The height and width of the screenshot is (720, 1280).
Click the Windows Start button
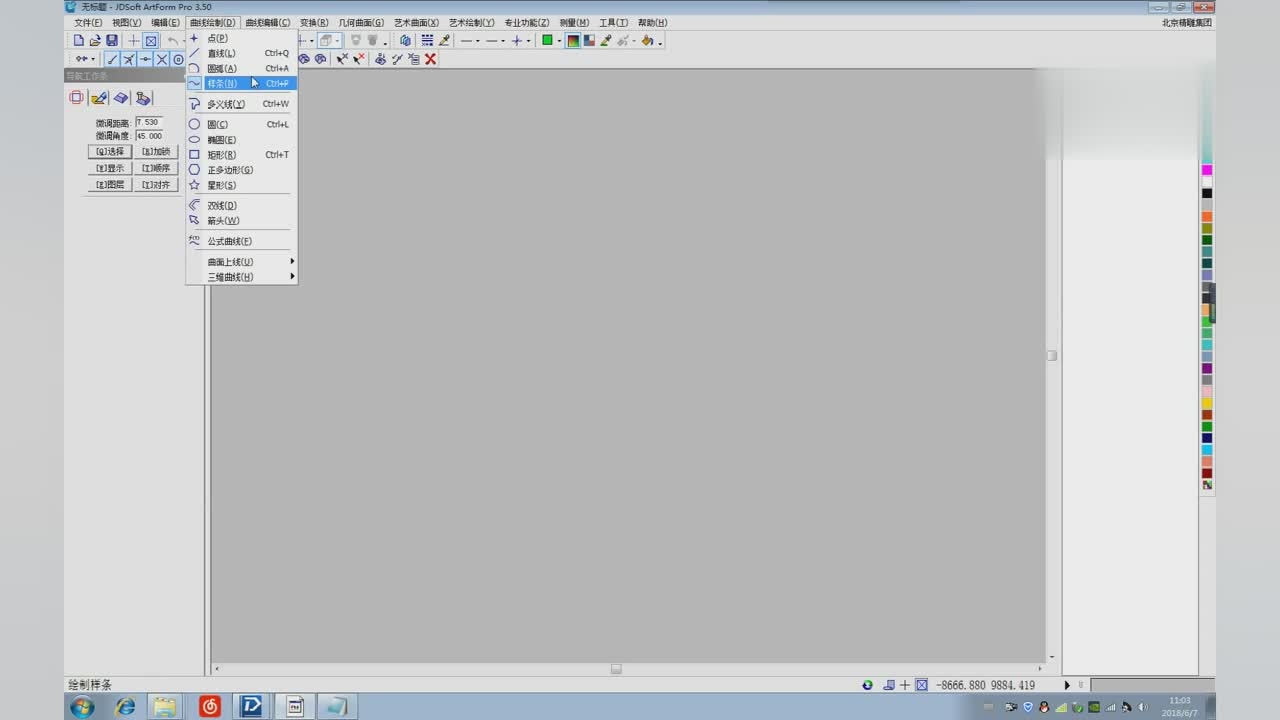pos(82,707)
